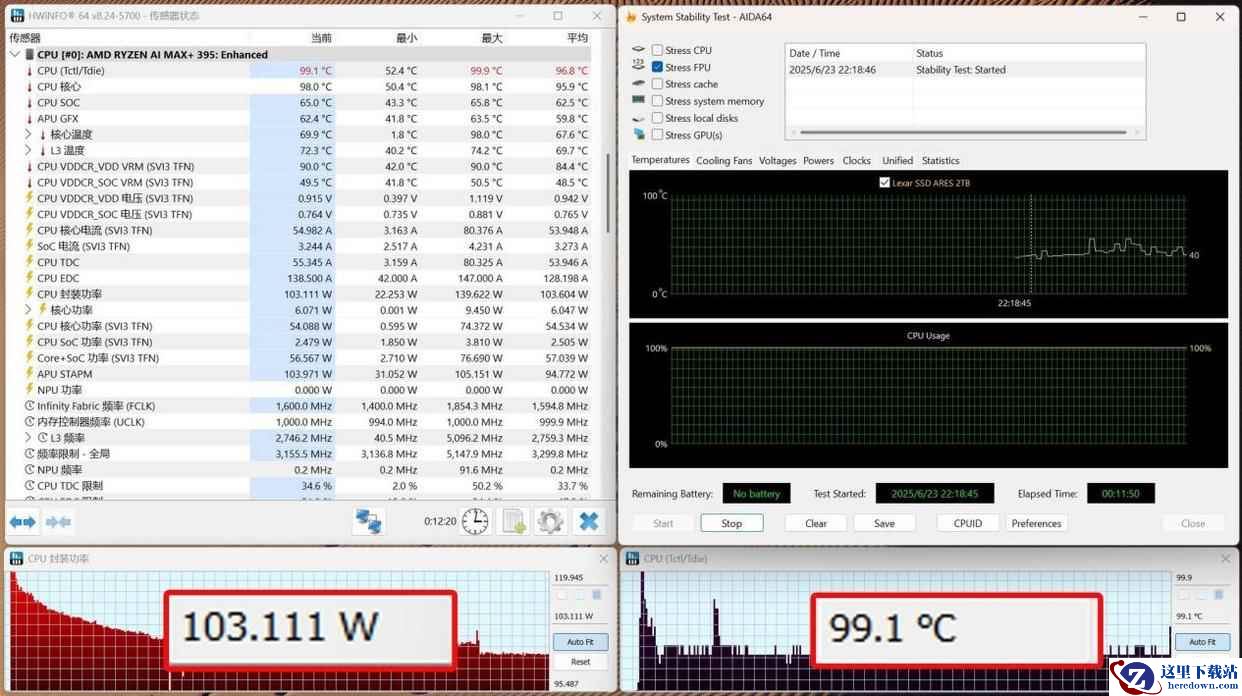This screenshot has width=1242, height=696.
Task: Click lightning icon beside APU STAPM
Action: point(29,374)
